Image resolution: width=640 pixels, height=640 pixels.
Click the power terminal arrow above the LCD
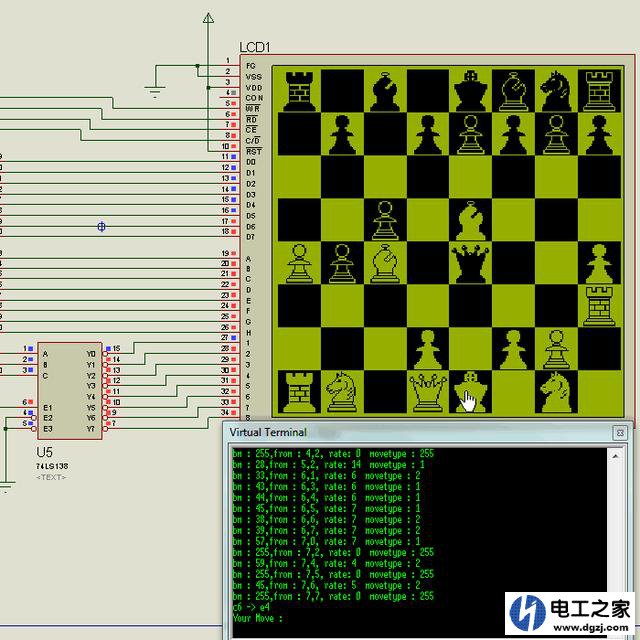click(208, 18)
